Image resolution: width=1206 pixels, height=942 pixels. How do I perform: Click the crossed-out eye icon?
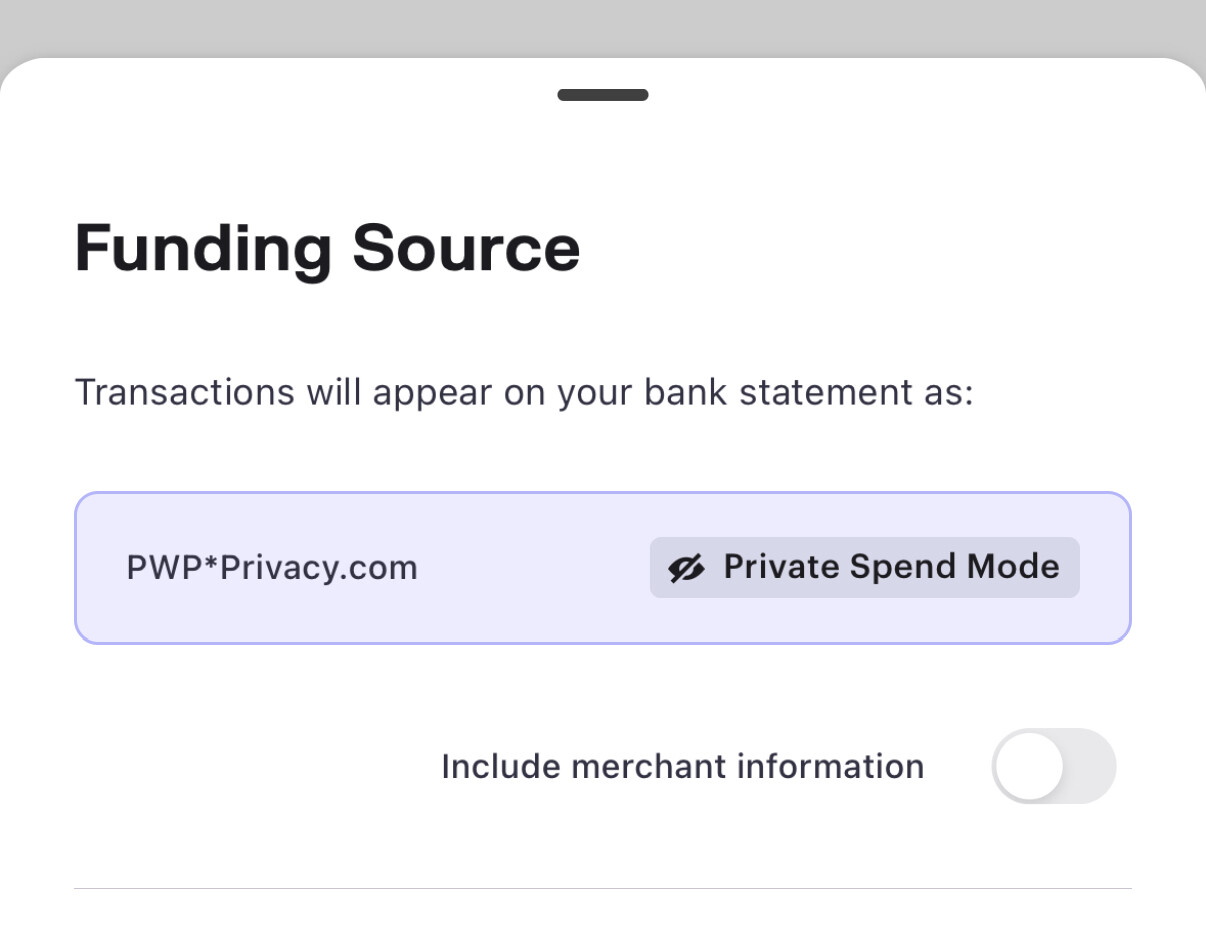[686, 568]
